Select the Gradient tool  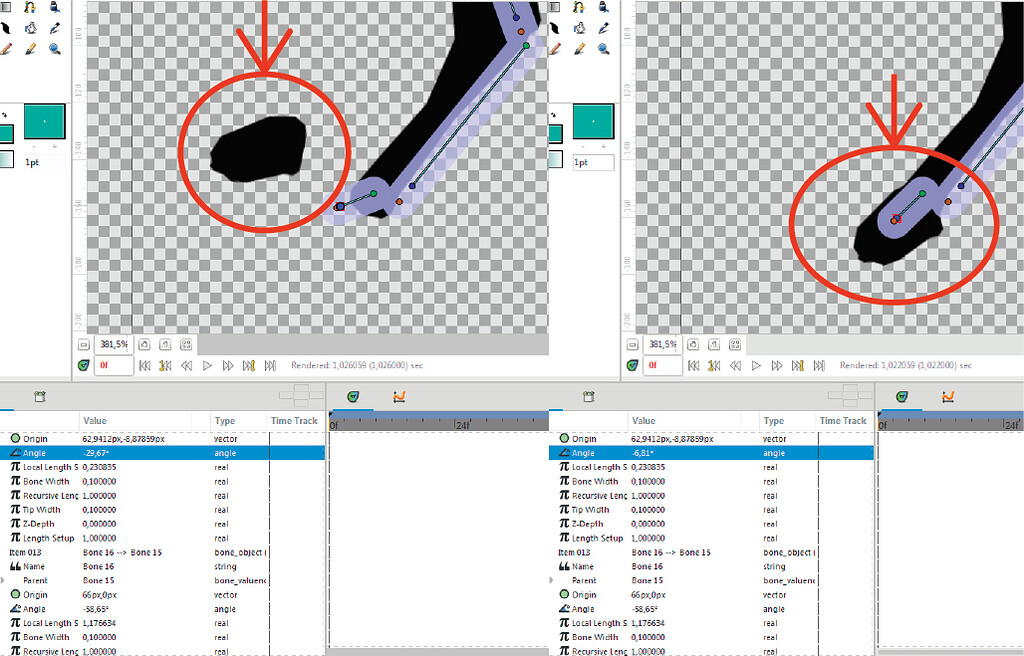point(5,7)
